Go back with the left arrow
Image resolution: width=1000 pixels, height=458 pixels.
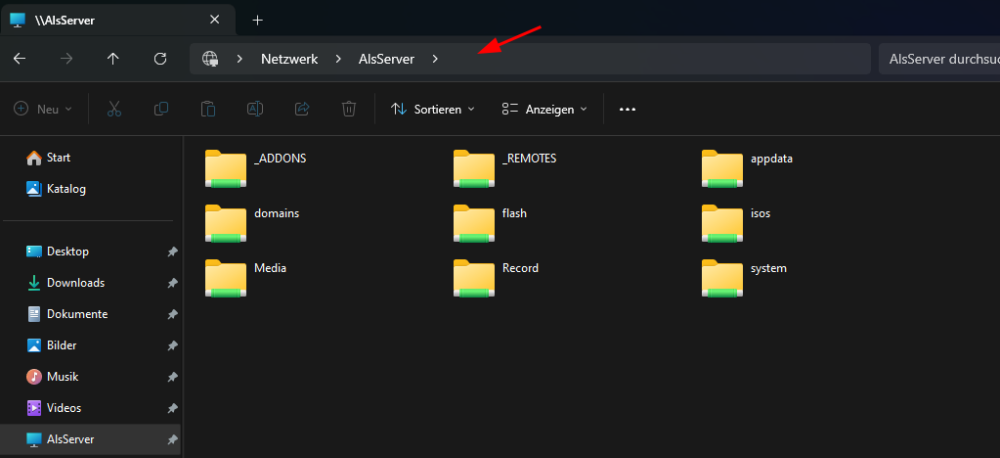pyautogui.click(x=20, y=59)
